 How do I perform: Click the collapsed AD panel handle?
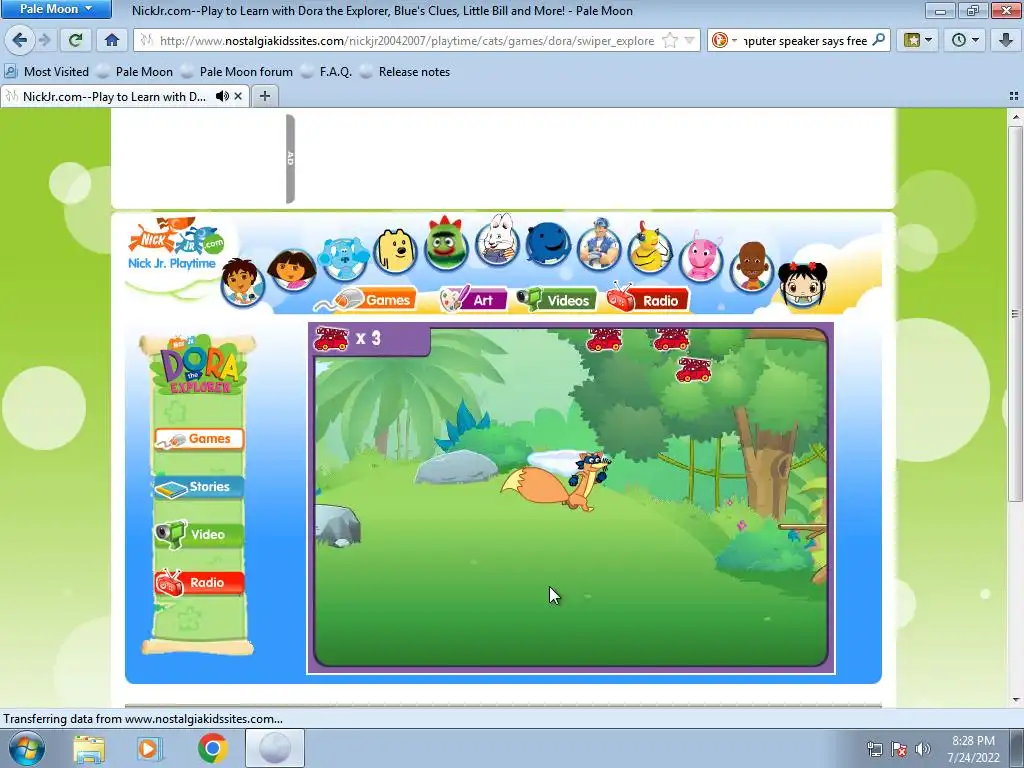[291, 159]
